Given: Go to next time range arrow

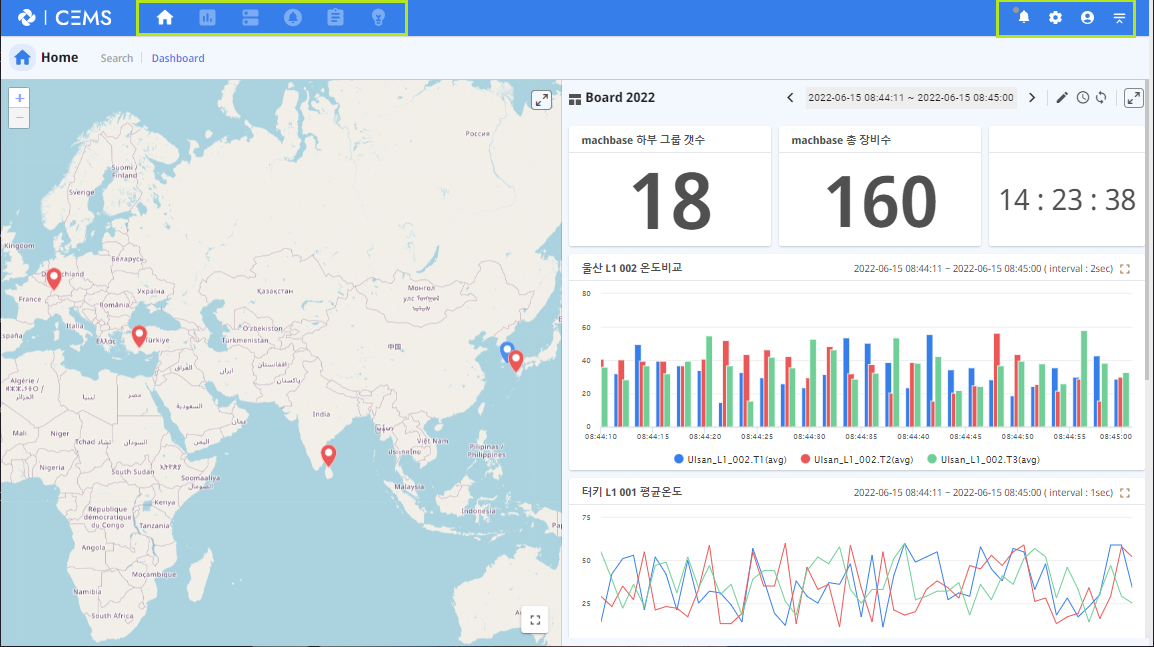Looking at the screenshot, I should [x=1032, y=97].
